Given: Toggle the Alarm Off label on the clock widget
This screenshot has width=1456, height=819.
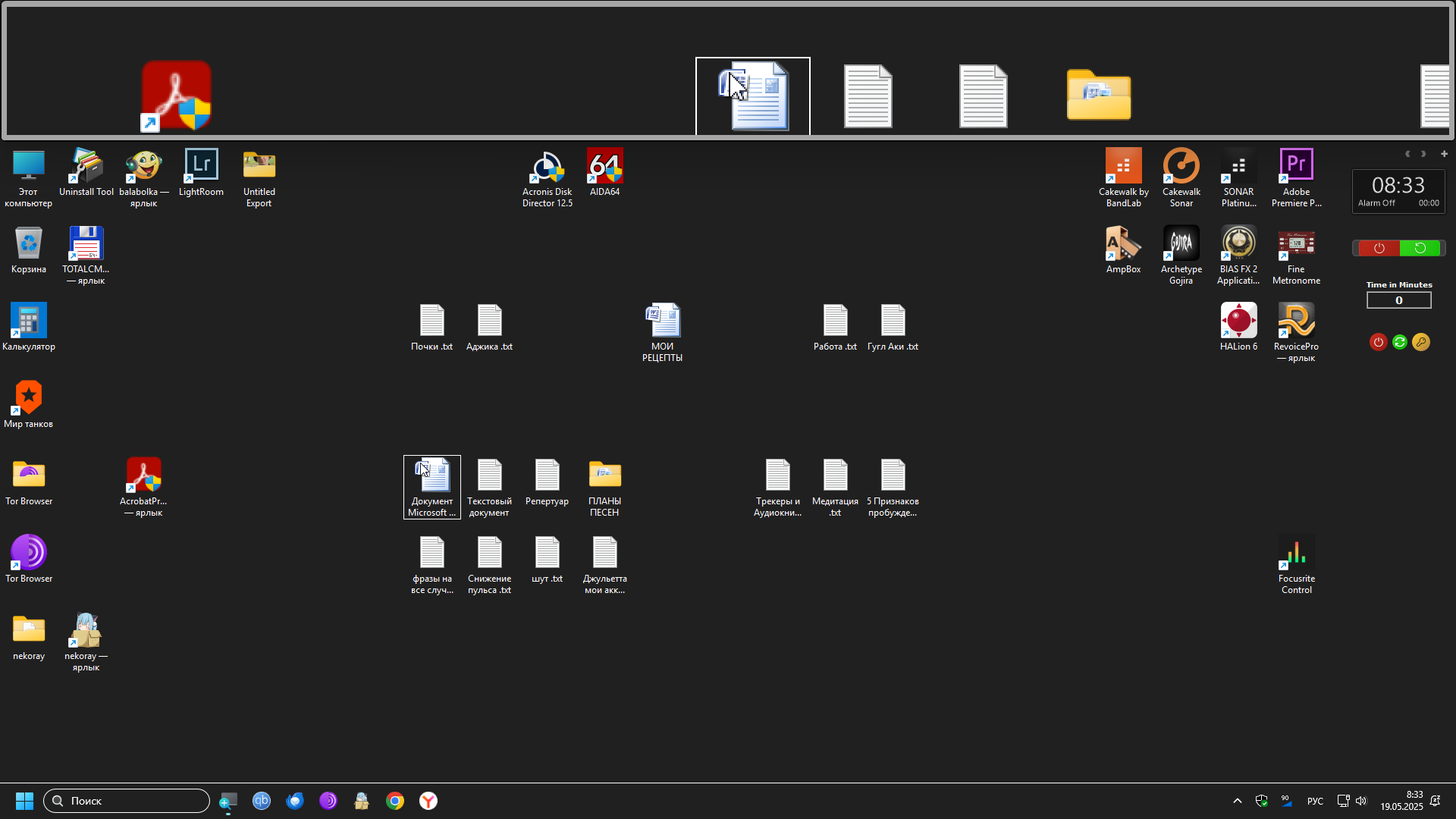Looking at the screenshot, I should tap(1376, 203).
